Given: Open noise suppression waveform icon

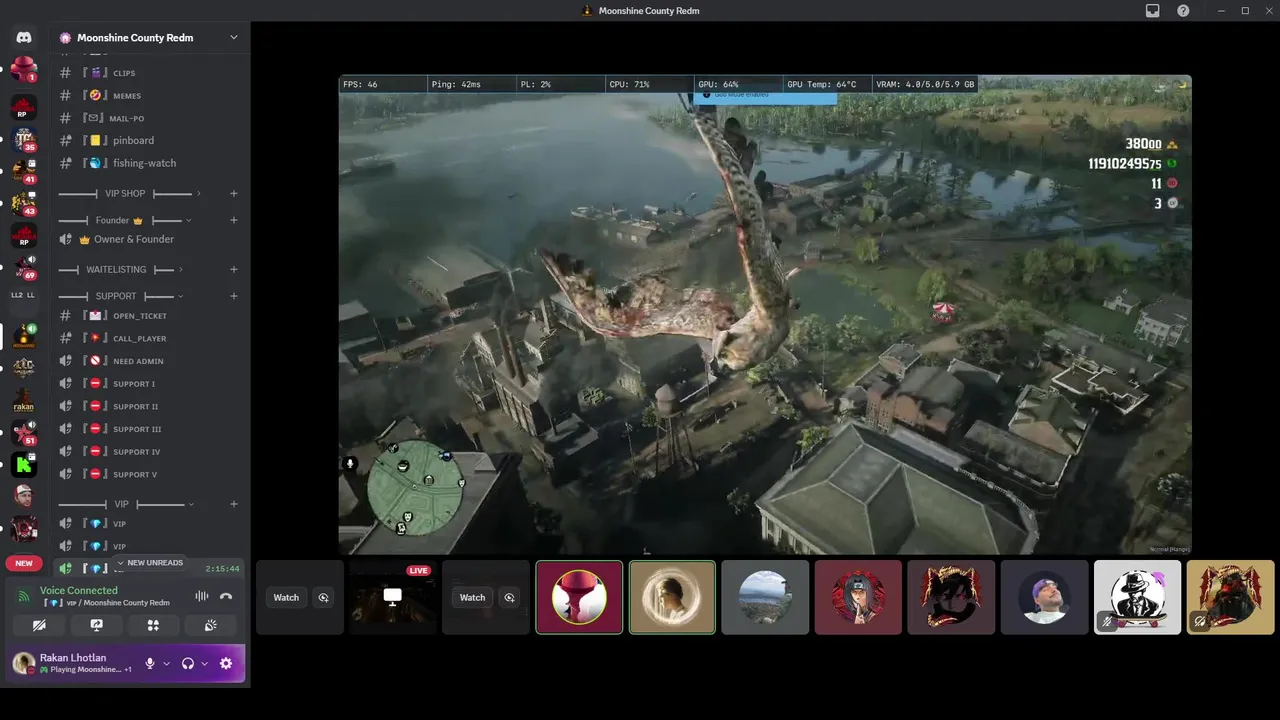Looking at the screenshot, I should coord(202,596).
